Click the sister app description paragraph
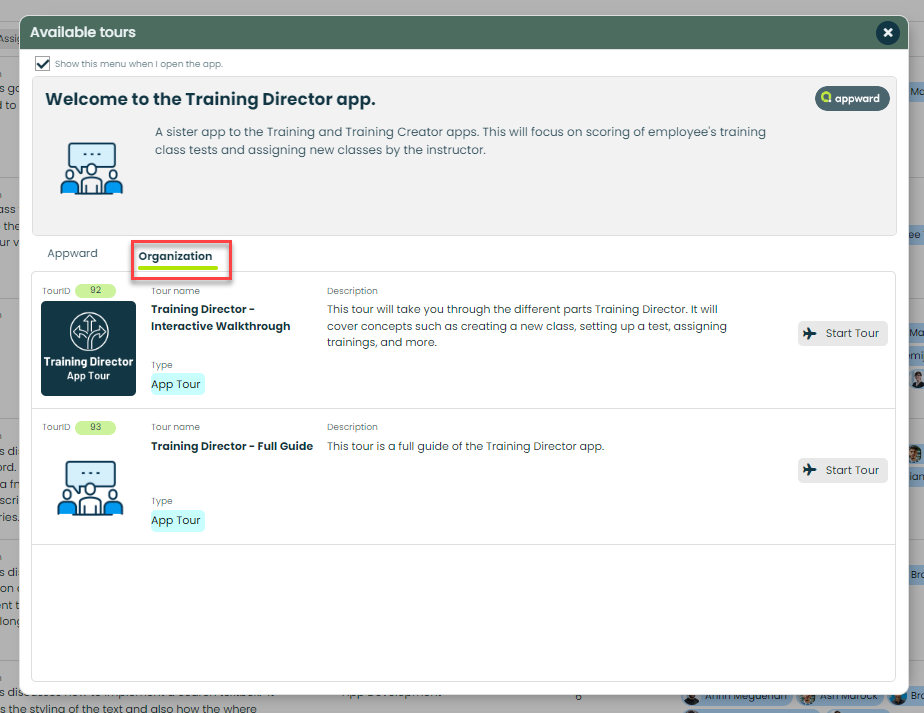The width and height of the screenshot is (924, 713). click(460, 141)
